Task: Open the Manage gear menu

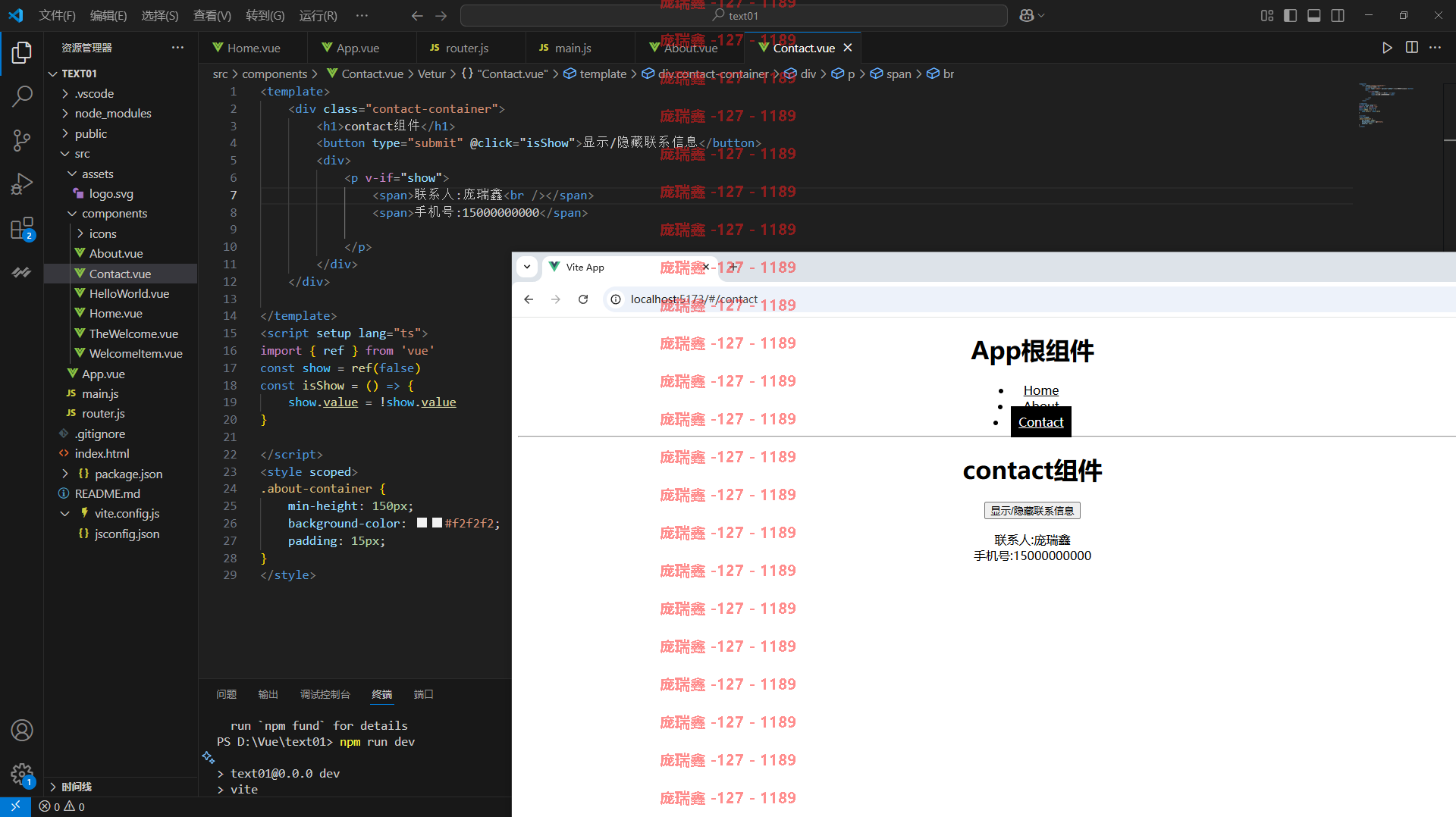Action: pyautogui.click(x=22, y=774)
